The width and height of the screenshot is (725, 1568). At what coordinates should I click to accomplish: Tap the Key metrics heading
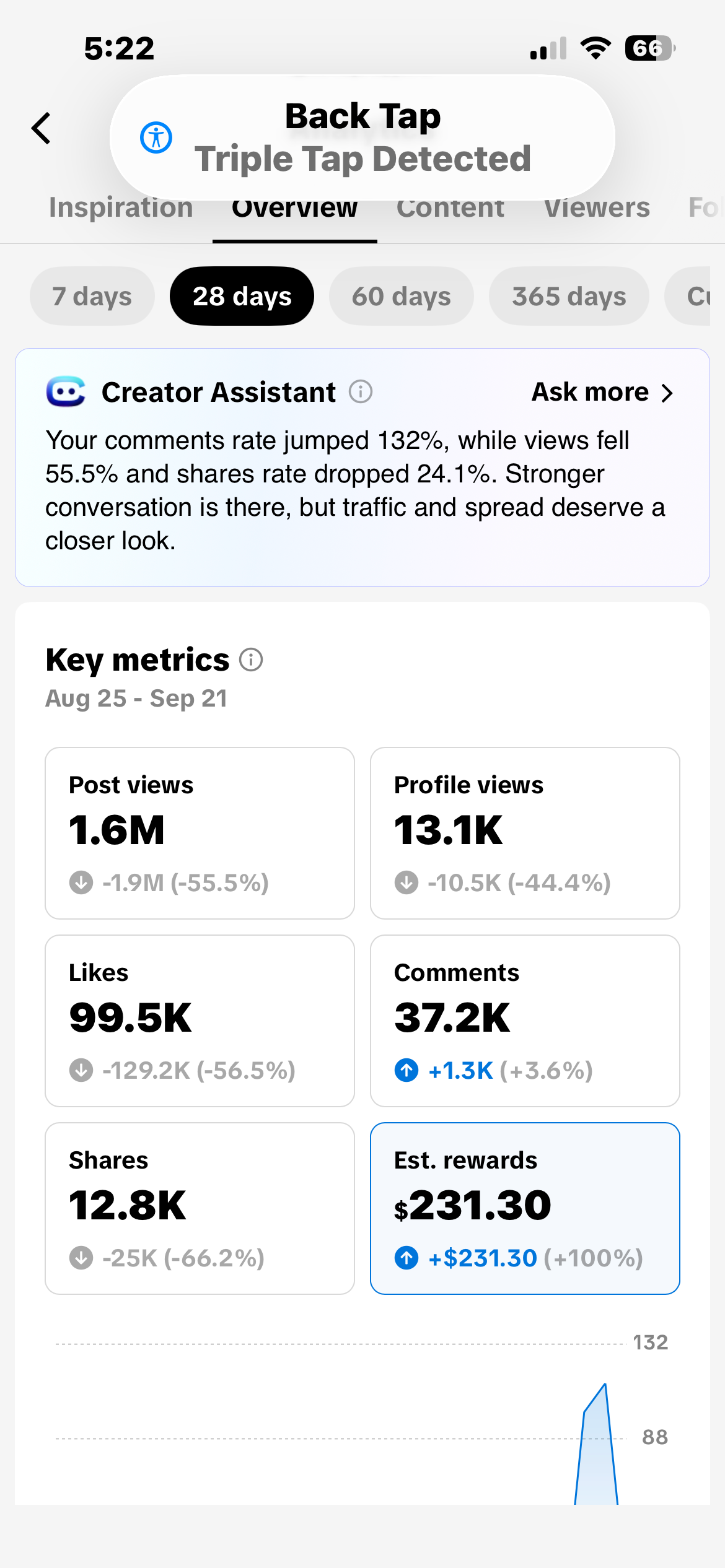click(x=138, y=660)
